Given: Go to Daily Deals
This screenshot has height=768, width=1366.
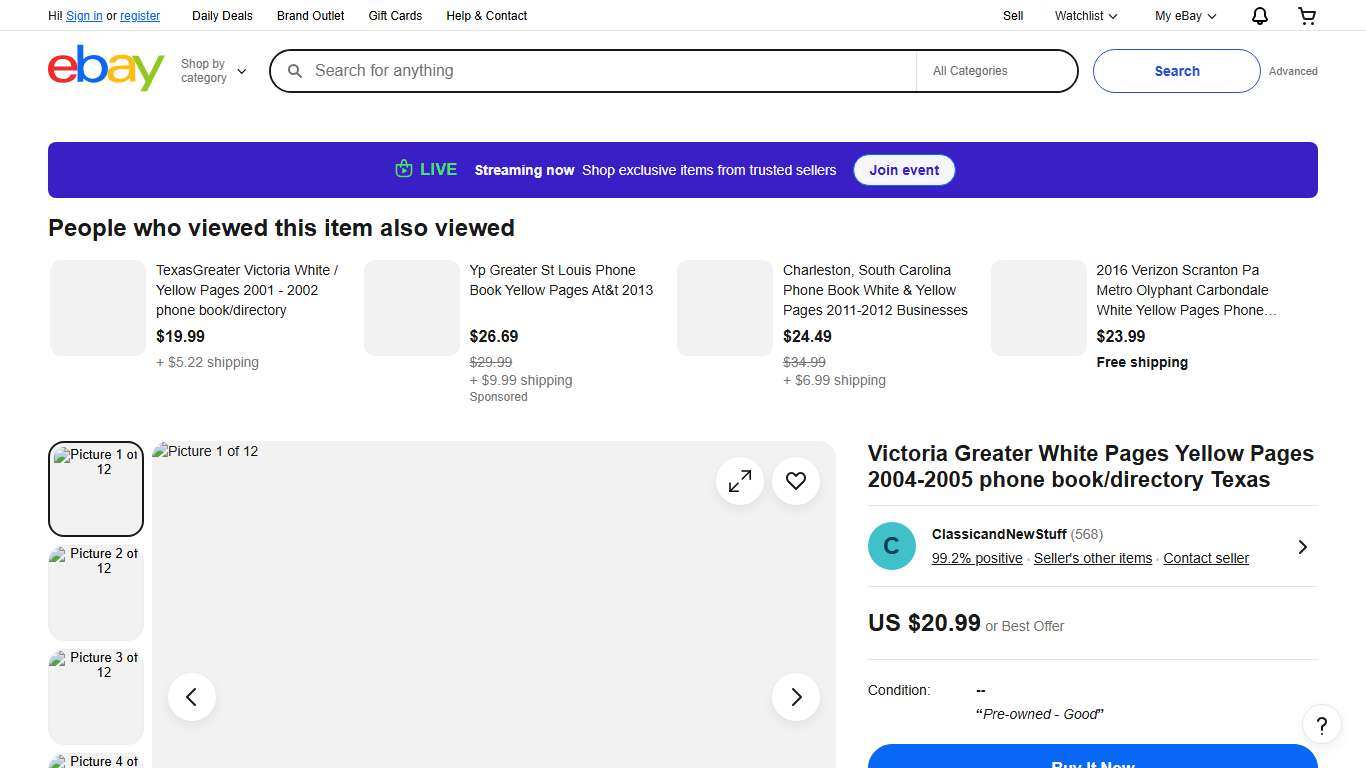Looking at the screenshot, I should [222, 16].
